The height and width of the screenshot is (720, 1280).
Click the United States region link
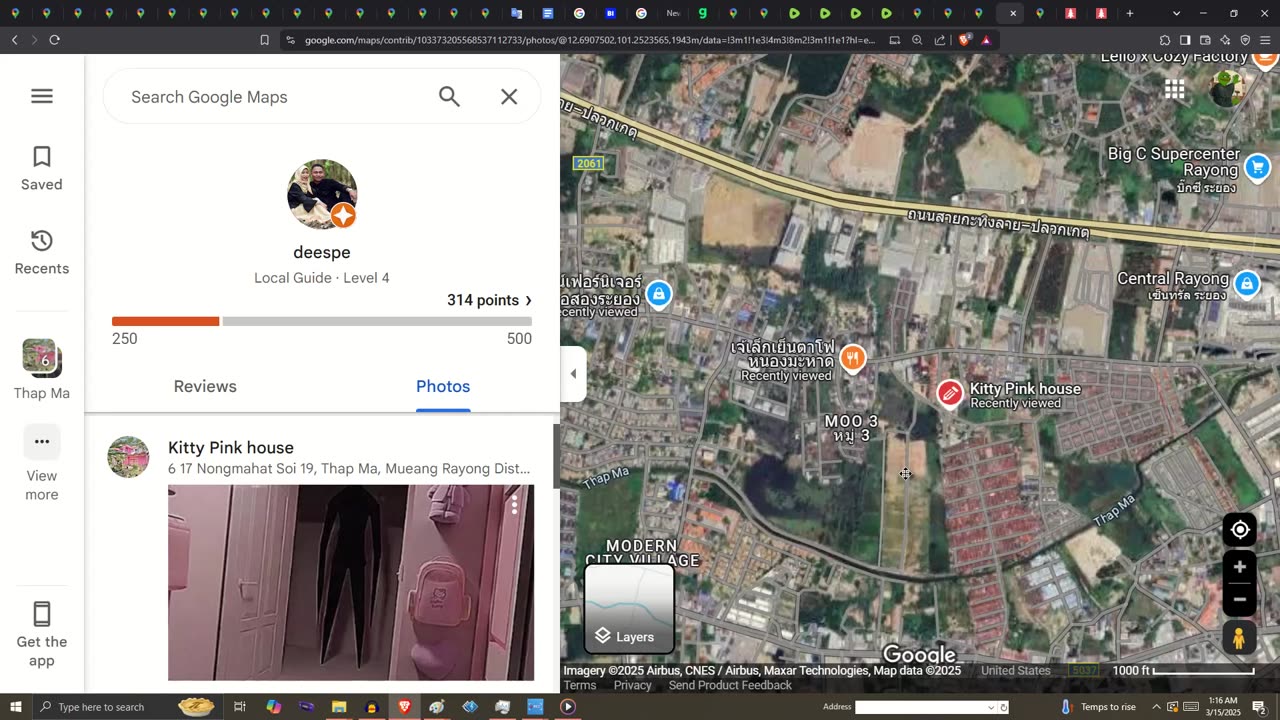(x=1015, y=671)
